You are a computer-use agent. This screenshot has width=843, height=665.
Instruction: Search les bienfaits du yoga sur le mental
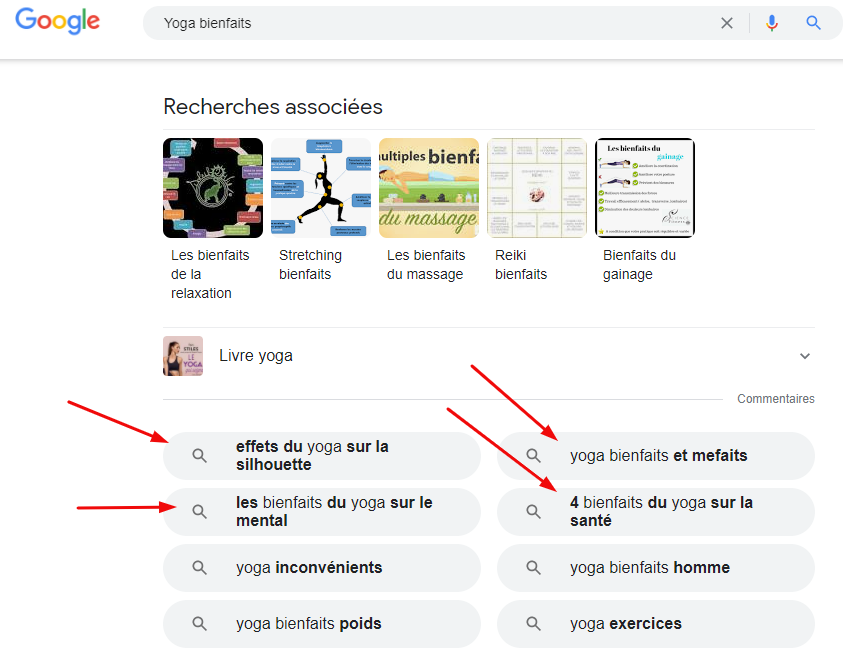[x=322, y=511]
